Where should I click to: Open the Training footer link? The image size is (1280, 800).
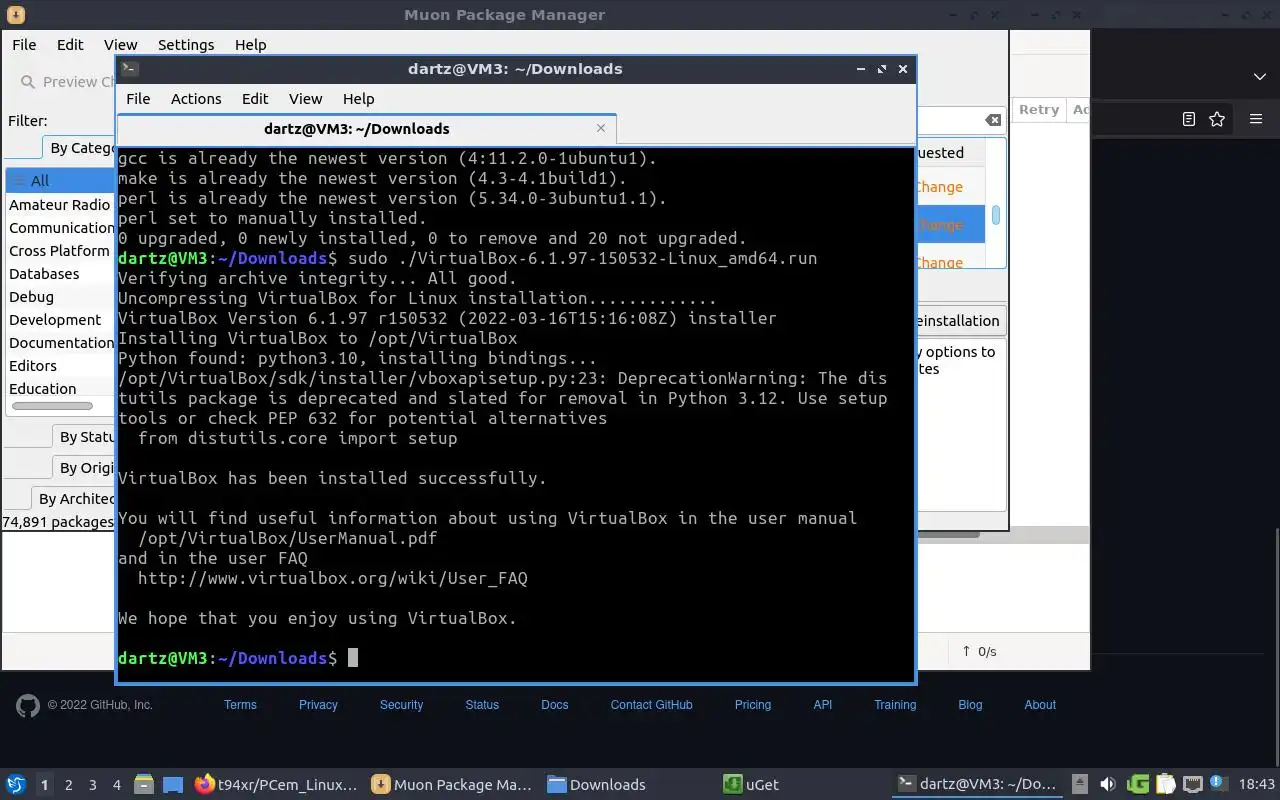point(895,705)
